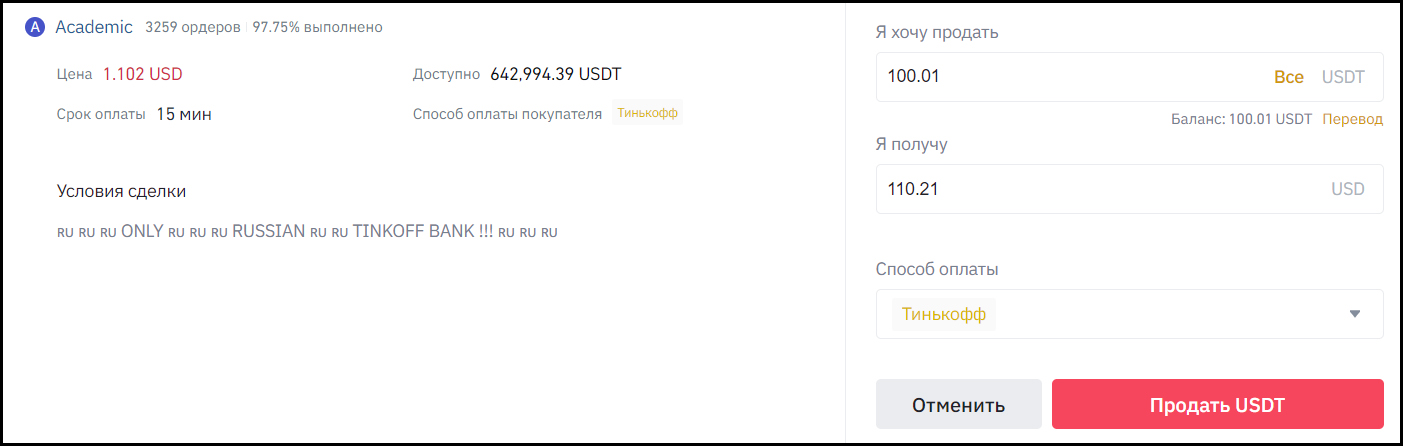Open the Academic merchant profile
This screenshot has height=446, width=1403.
pyautogui.click(x=94, y=27)
